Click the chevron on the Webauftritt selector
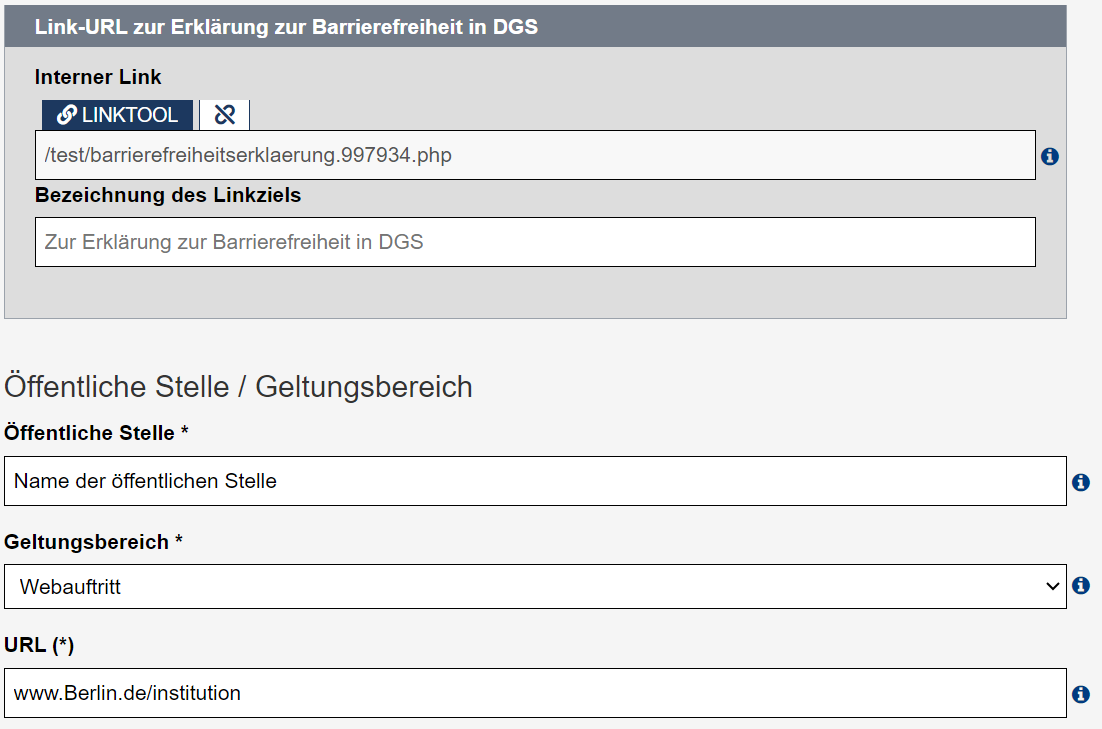The image size is (1102, 729). coord(1053,586)
